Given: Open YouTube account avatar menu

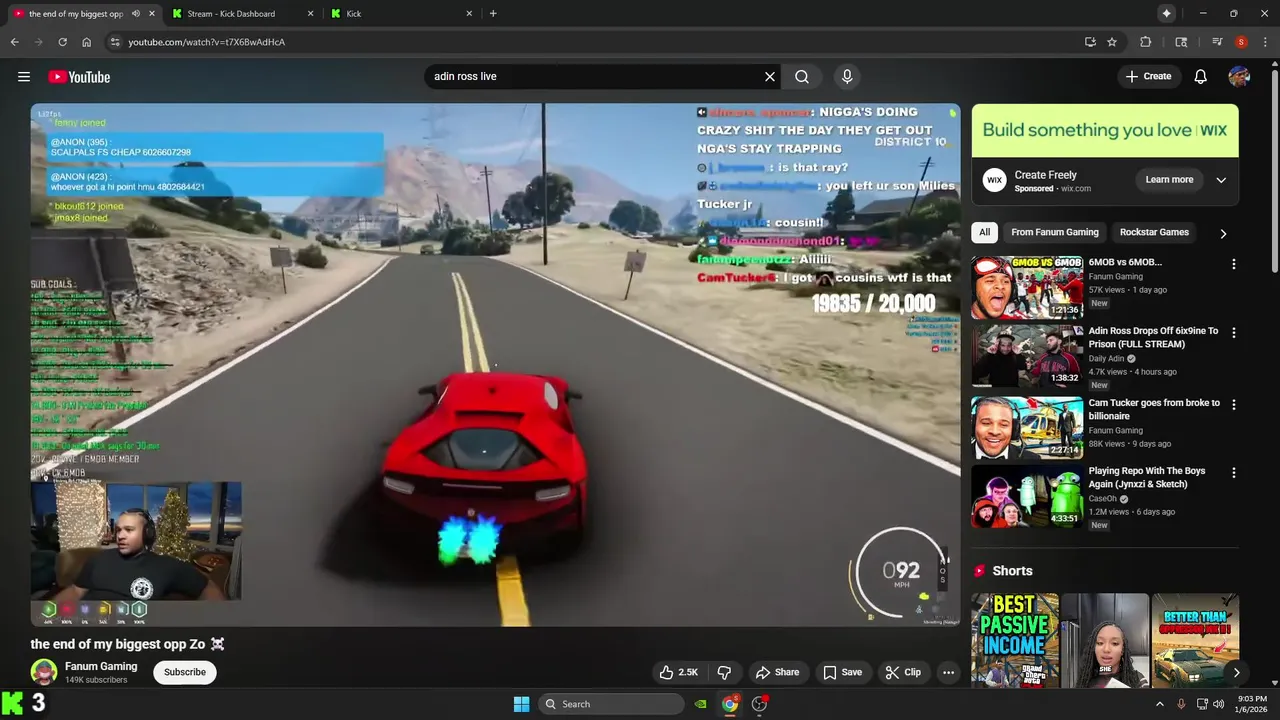Looking at the screenshot, I should (1239, 76).
